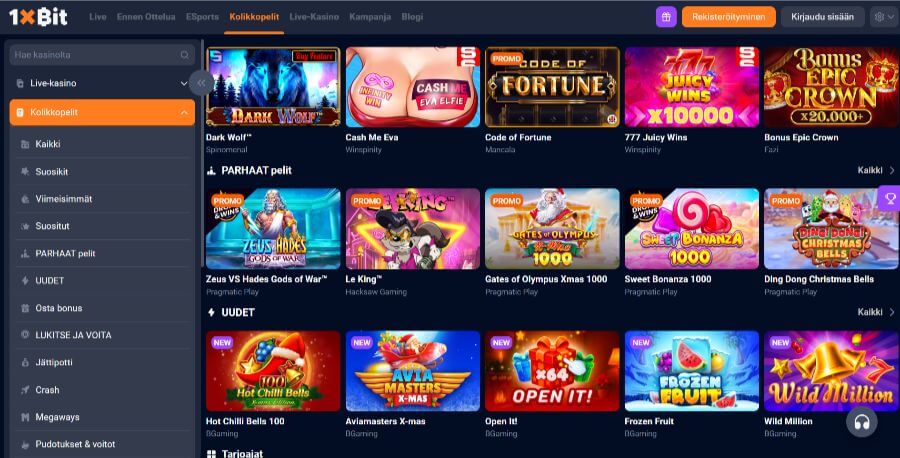Click the search magnifier icon in sidebar
Image resolution: width=900 pixels, height=458 pixels.
[x=185, y=55]
